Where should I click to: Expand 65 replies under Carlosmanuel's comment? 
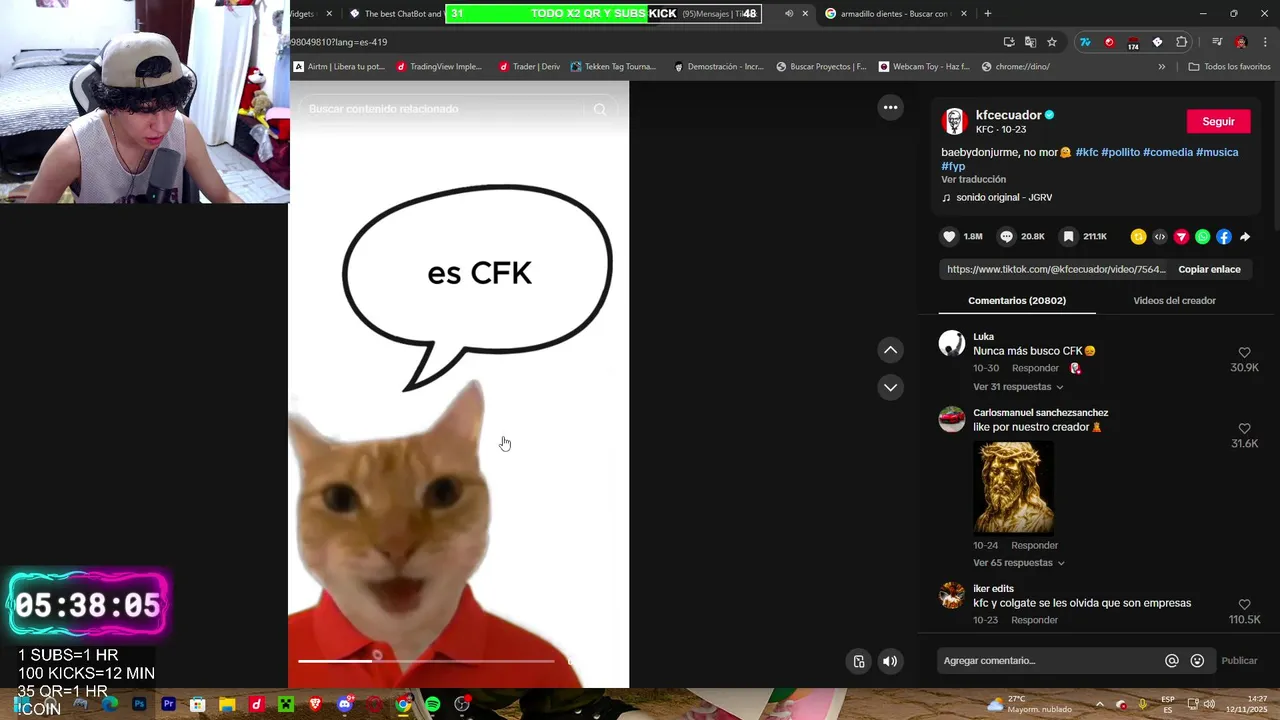(x=1019, y=563)
